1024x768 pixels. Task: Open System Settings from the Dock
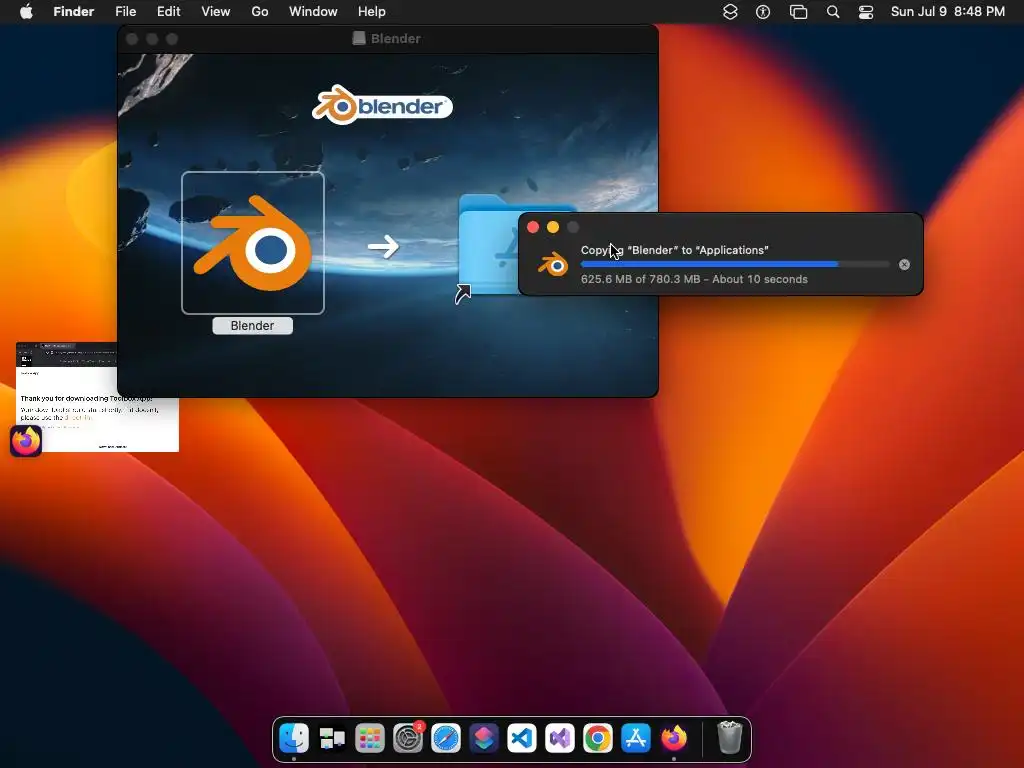point(408,738)
